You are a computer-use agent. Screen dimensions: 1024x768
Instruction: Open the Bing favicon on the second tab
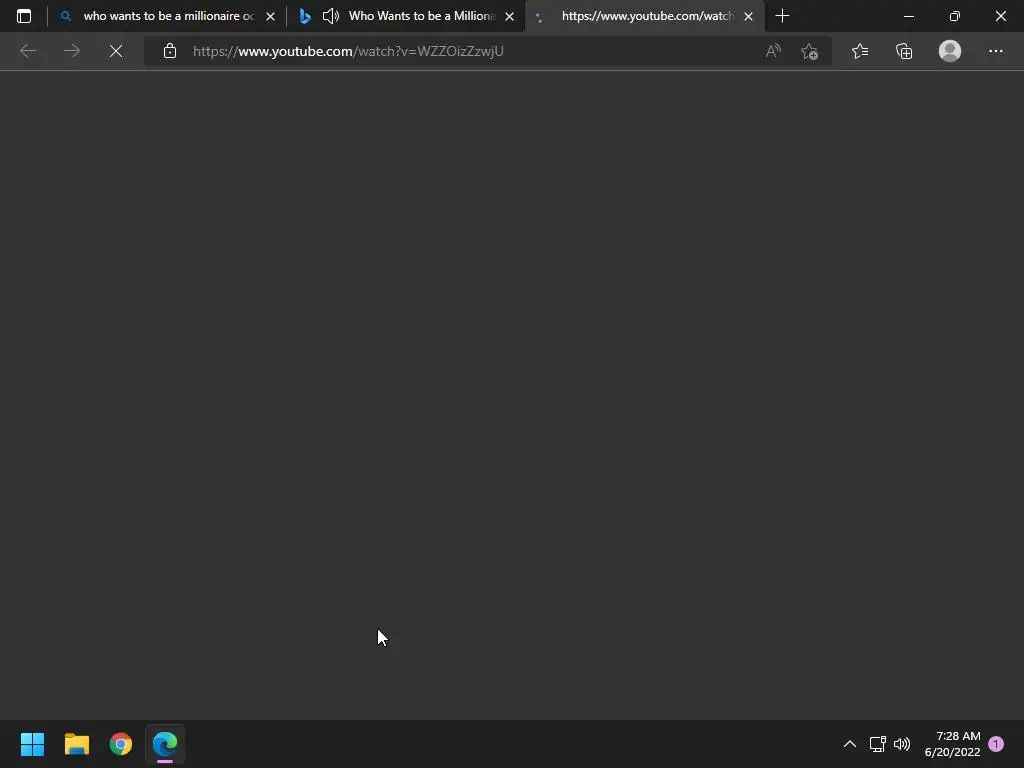pyautogui.click(x=305, y=16)
